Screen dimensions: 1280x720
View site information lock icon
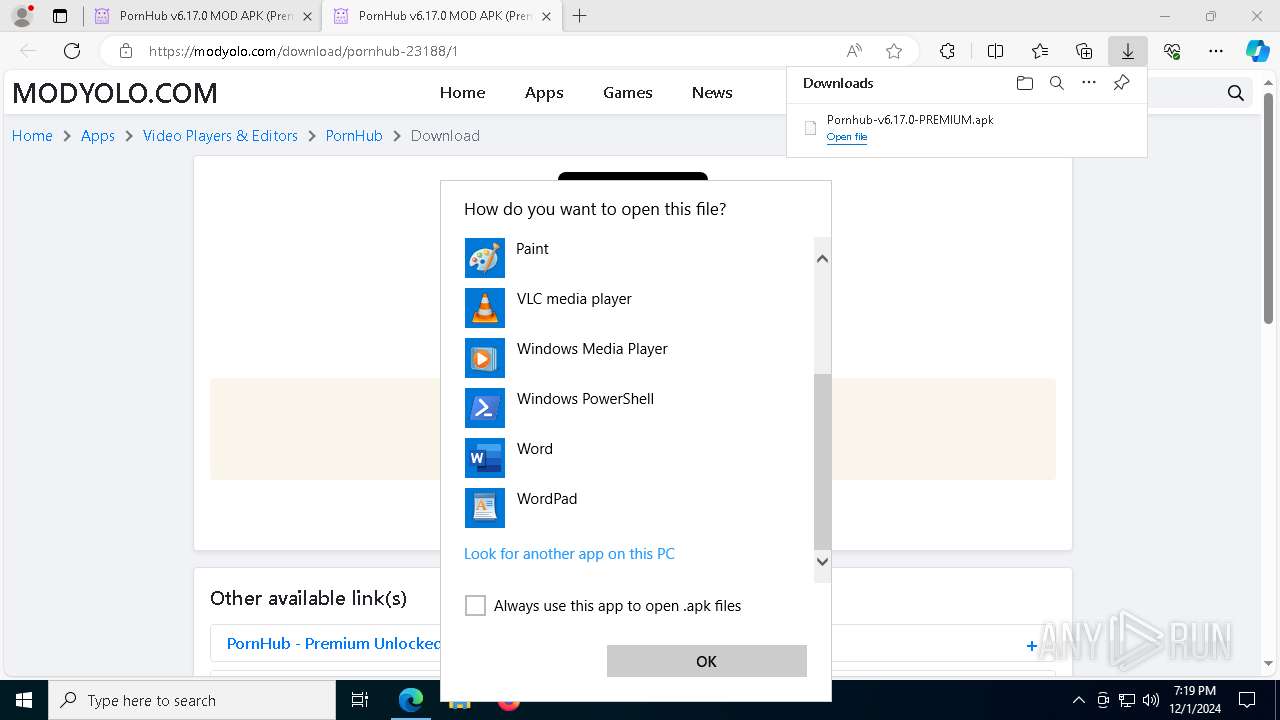click(125, 51)
